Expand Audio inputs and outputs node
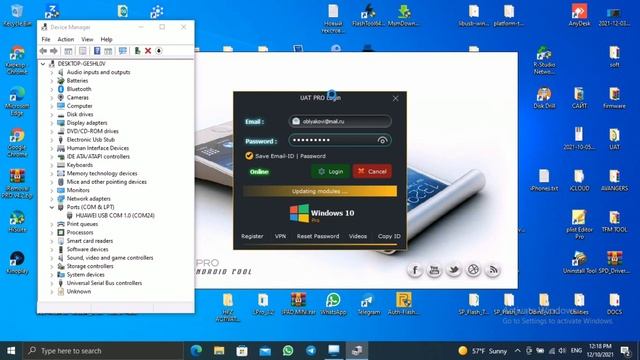640x360 pixels. click(52, 72)
